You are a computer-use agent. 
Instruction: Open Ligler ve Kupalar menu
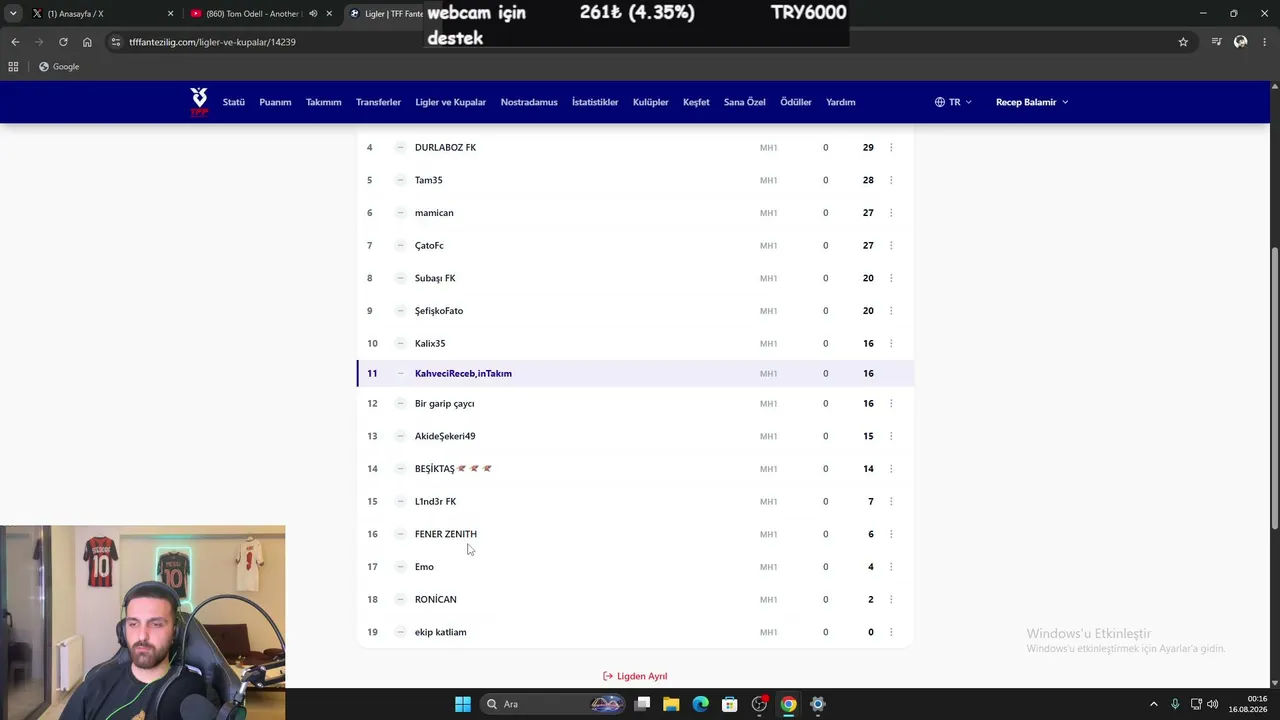pyautogui.click(x=451, y=102)
